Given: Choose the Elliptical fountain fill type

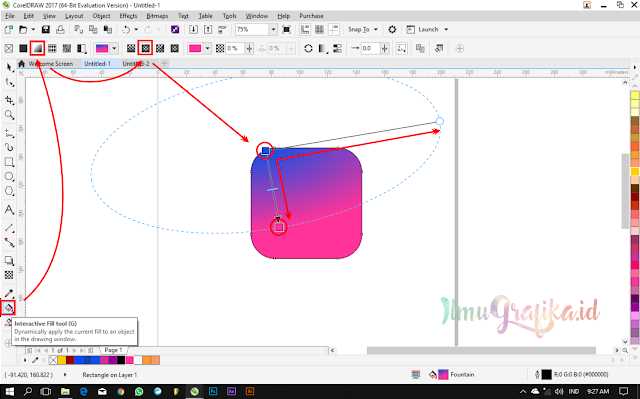Looking at the screenshot, I should pyautogui.click(x=145, y=49).
